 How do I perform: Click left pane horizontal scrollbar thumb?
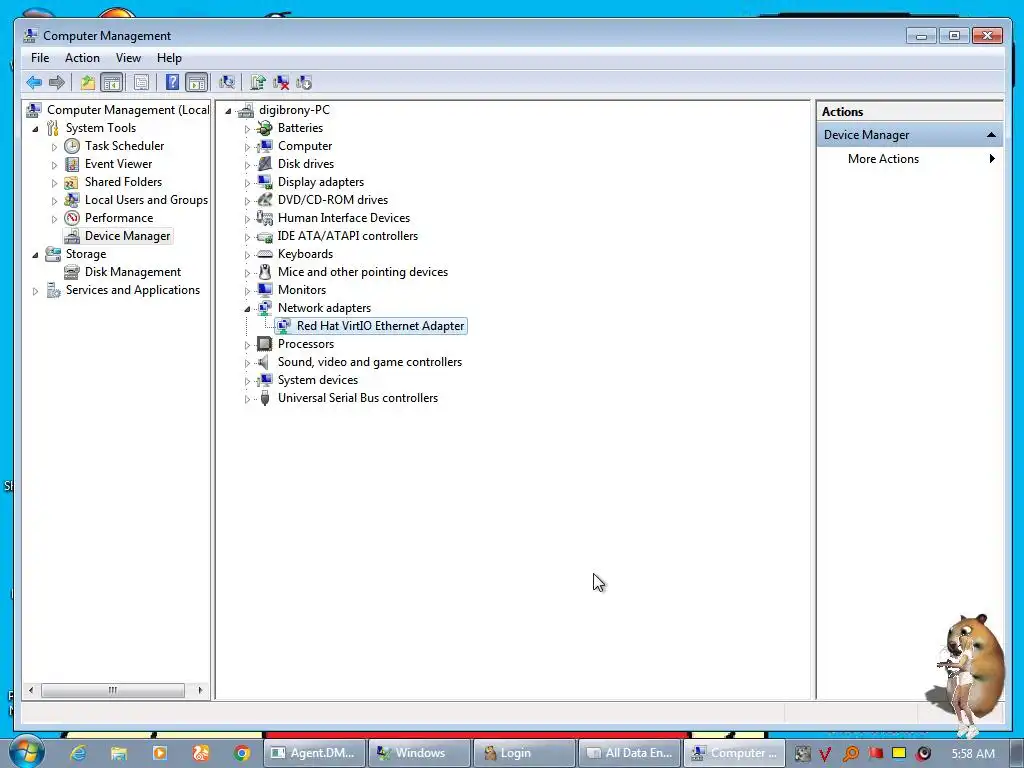click(x=112, y=690)
